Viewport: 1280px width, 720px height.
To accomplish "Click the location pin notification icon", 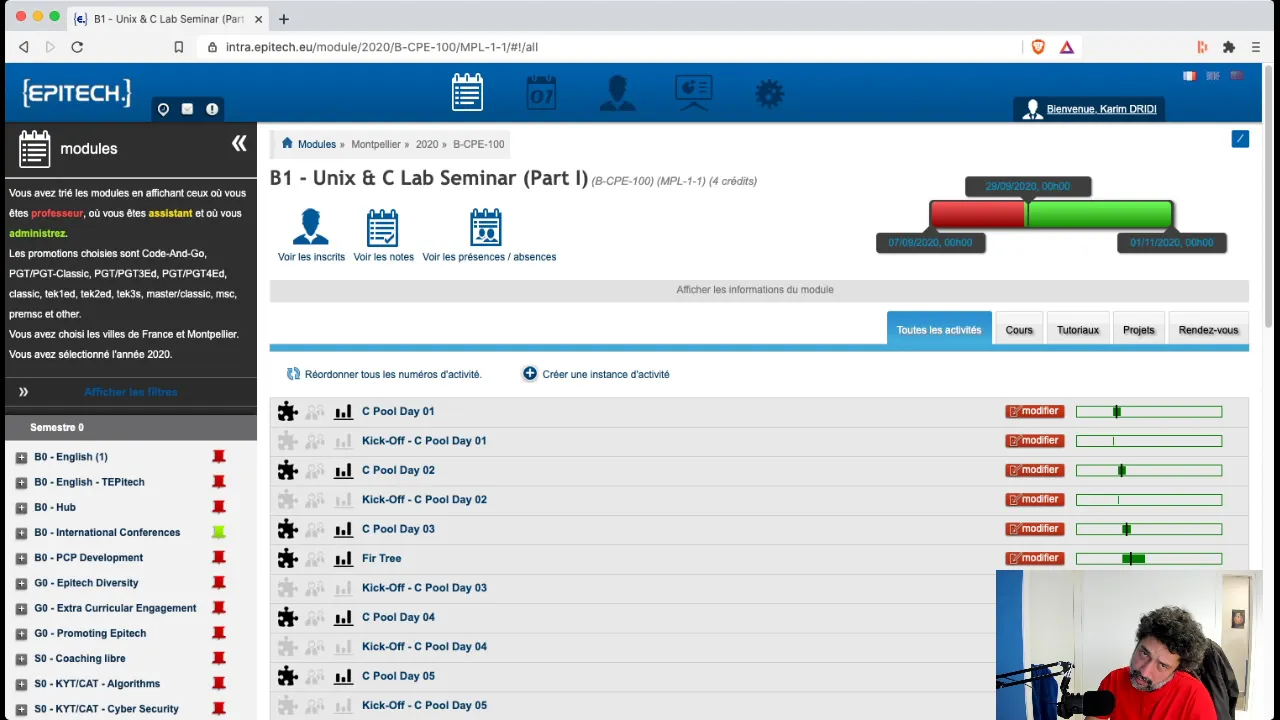I will (163, 109).
